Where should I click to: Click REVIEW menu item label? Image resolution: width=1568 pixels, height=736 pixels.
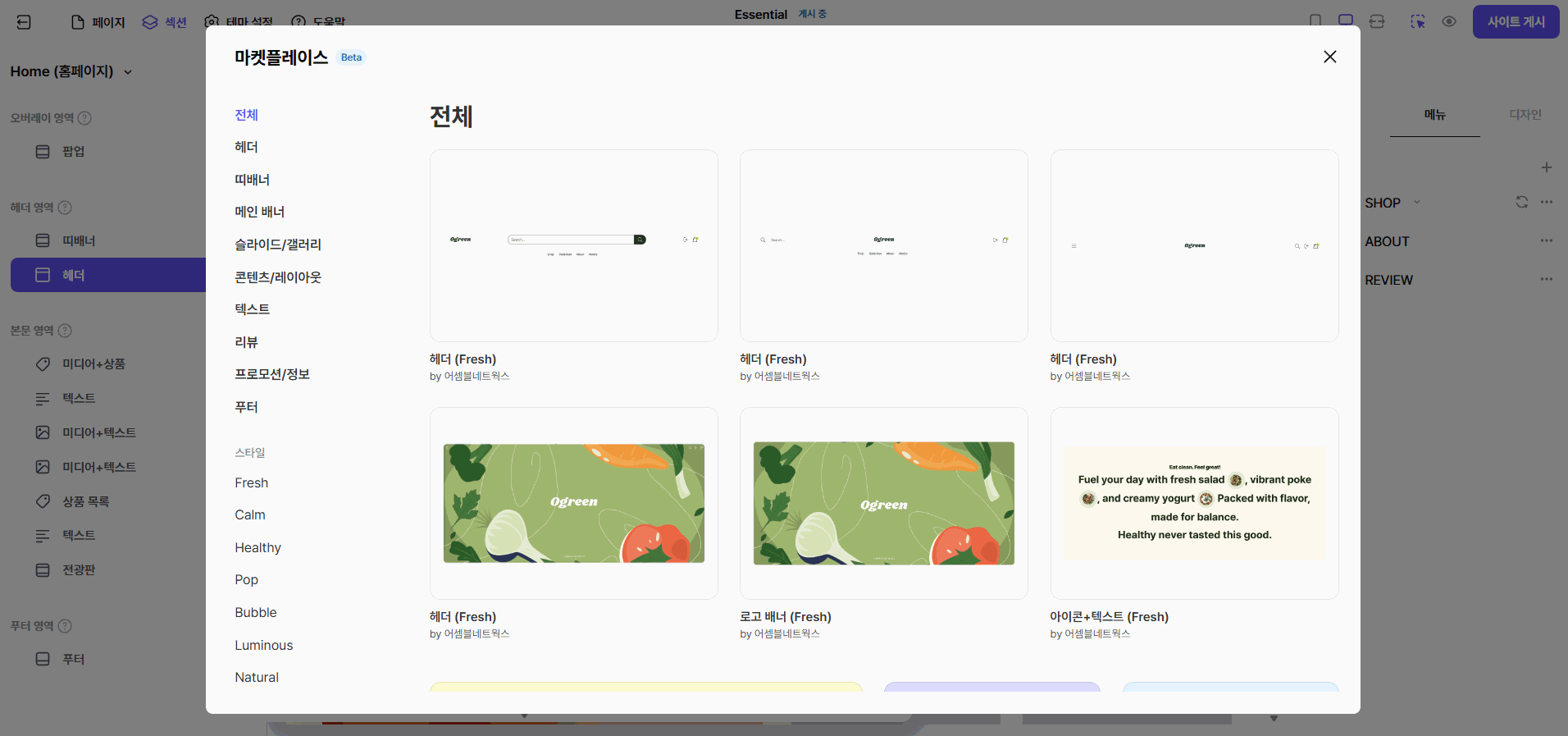1388,280
